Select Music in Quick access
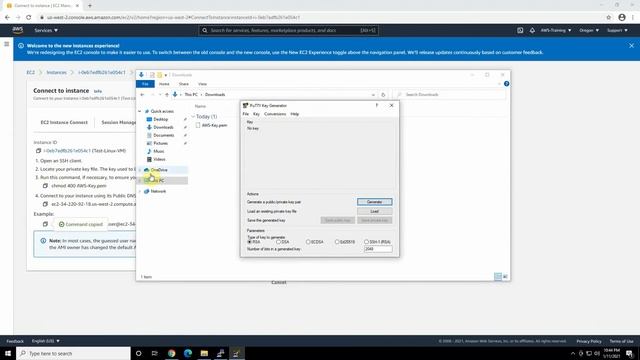This screenshot has height=360, width=640. click(158, 151)
